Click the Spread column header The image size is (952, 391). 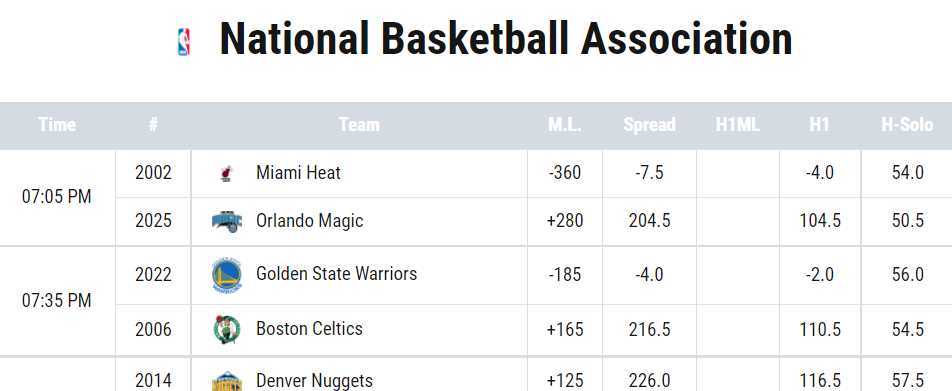649,124
